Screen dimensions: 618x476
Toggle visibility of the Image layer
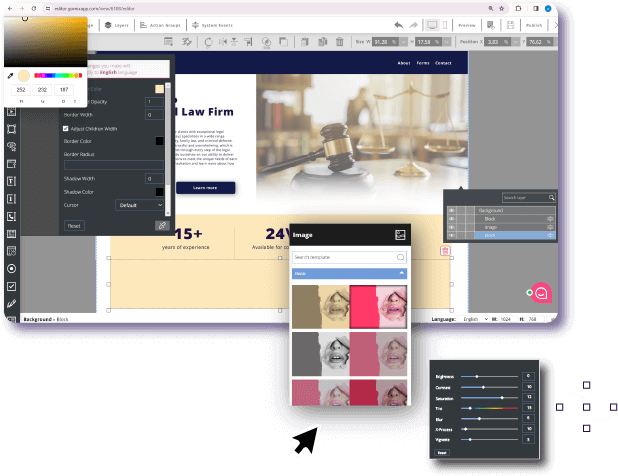click(451, 227)
